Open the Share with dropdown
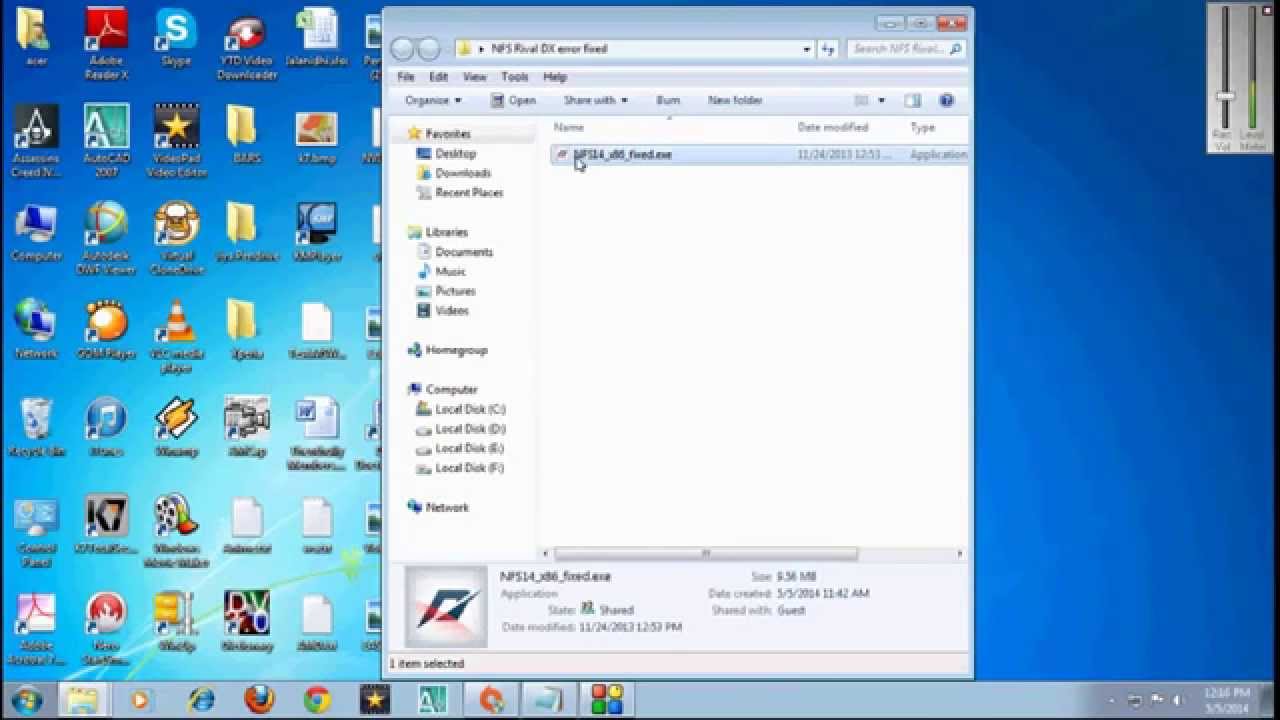 [596, 100]
